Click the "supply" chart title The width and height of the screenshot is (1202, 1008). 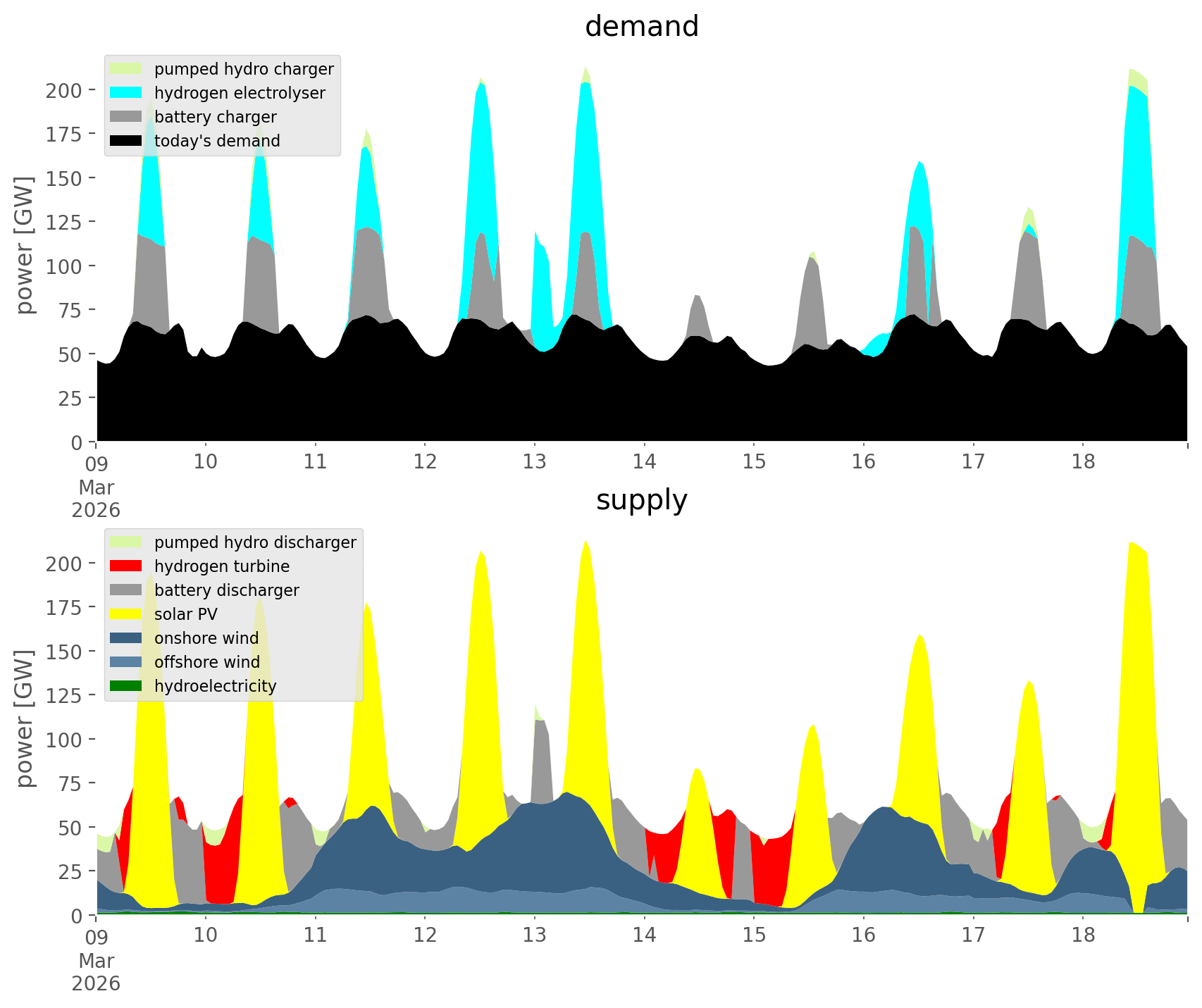641,500
